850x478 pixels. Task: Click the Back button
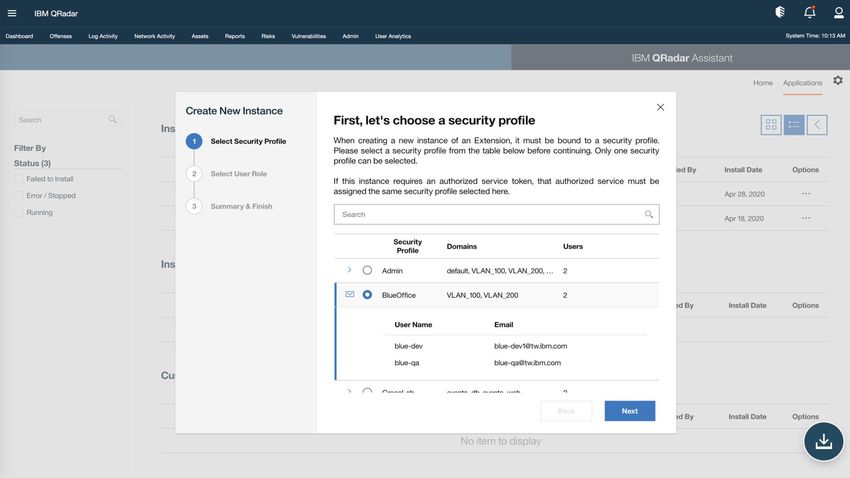566,411
